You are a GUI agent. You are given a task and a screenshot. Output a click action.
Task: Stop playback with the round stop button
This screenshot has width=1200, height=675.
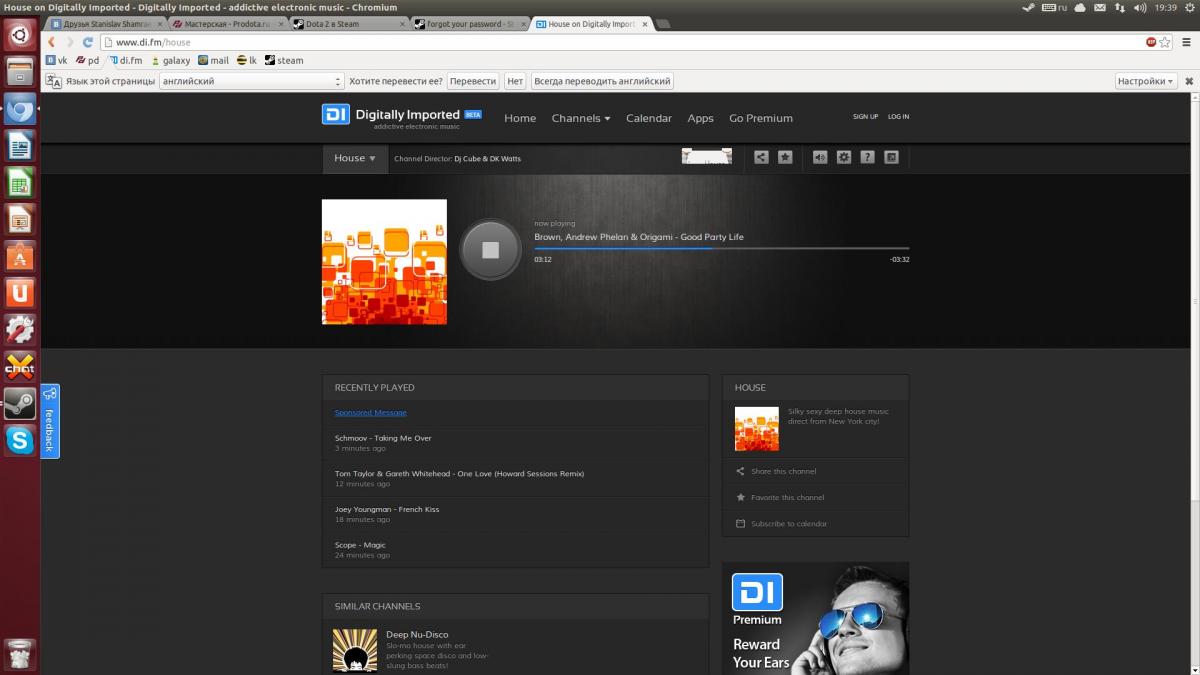point(490,250)
